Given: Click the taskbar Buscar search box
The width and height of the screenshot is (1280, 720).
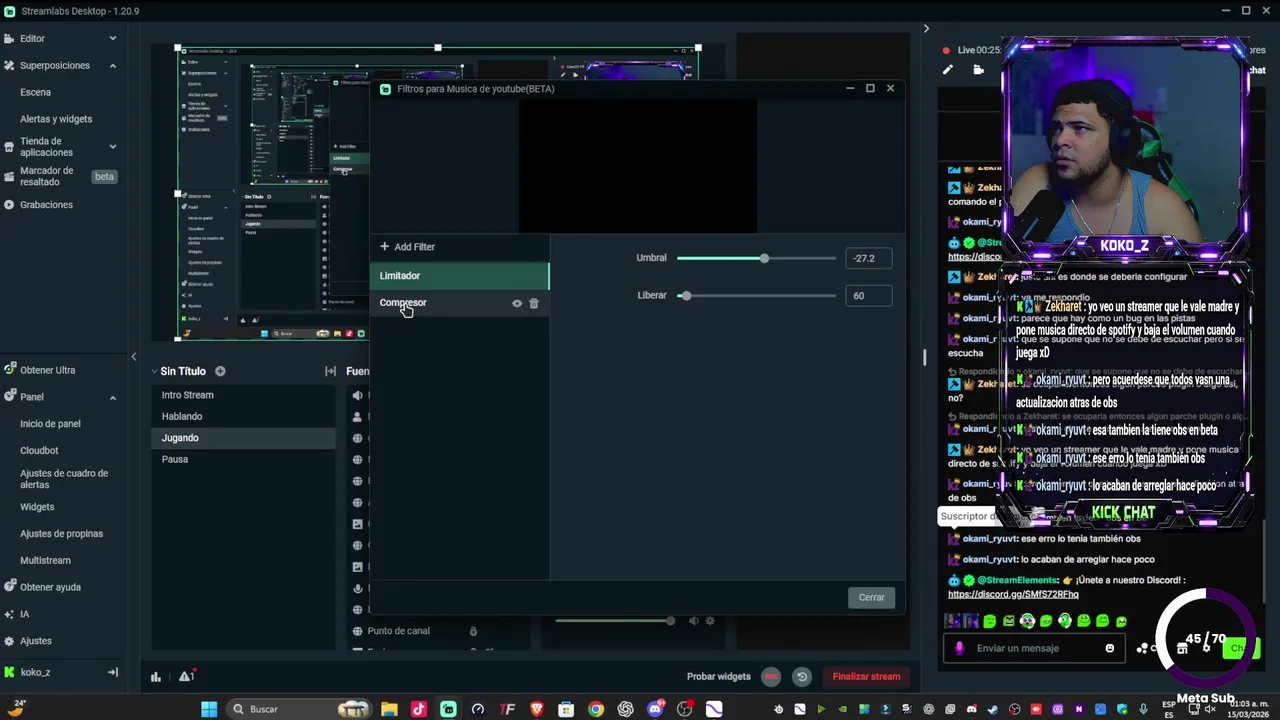Looking at the screenshot, I should (298, 709).
